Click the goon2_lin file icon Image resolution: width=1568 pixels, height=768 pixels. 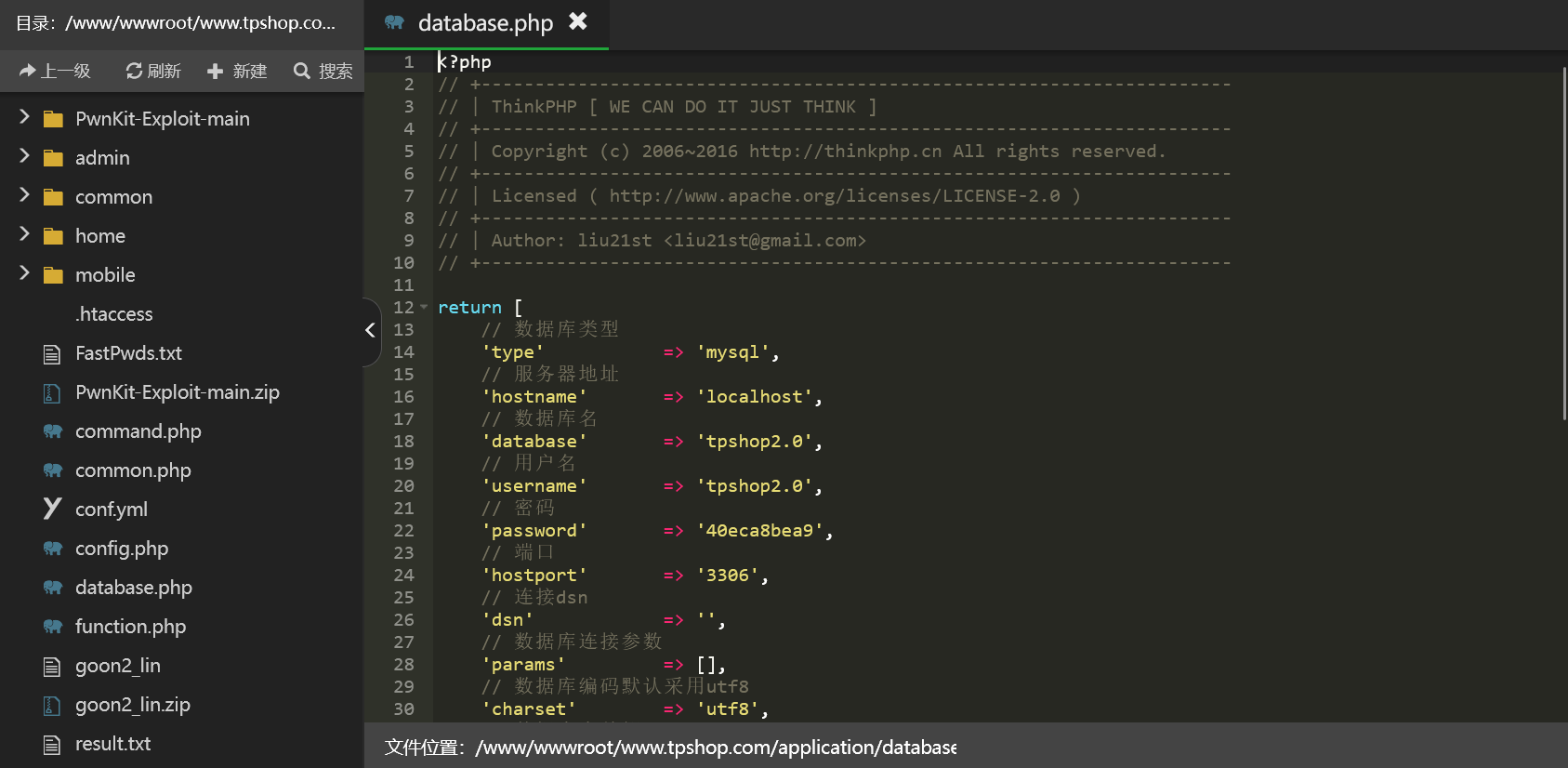pos(52,666)
